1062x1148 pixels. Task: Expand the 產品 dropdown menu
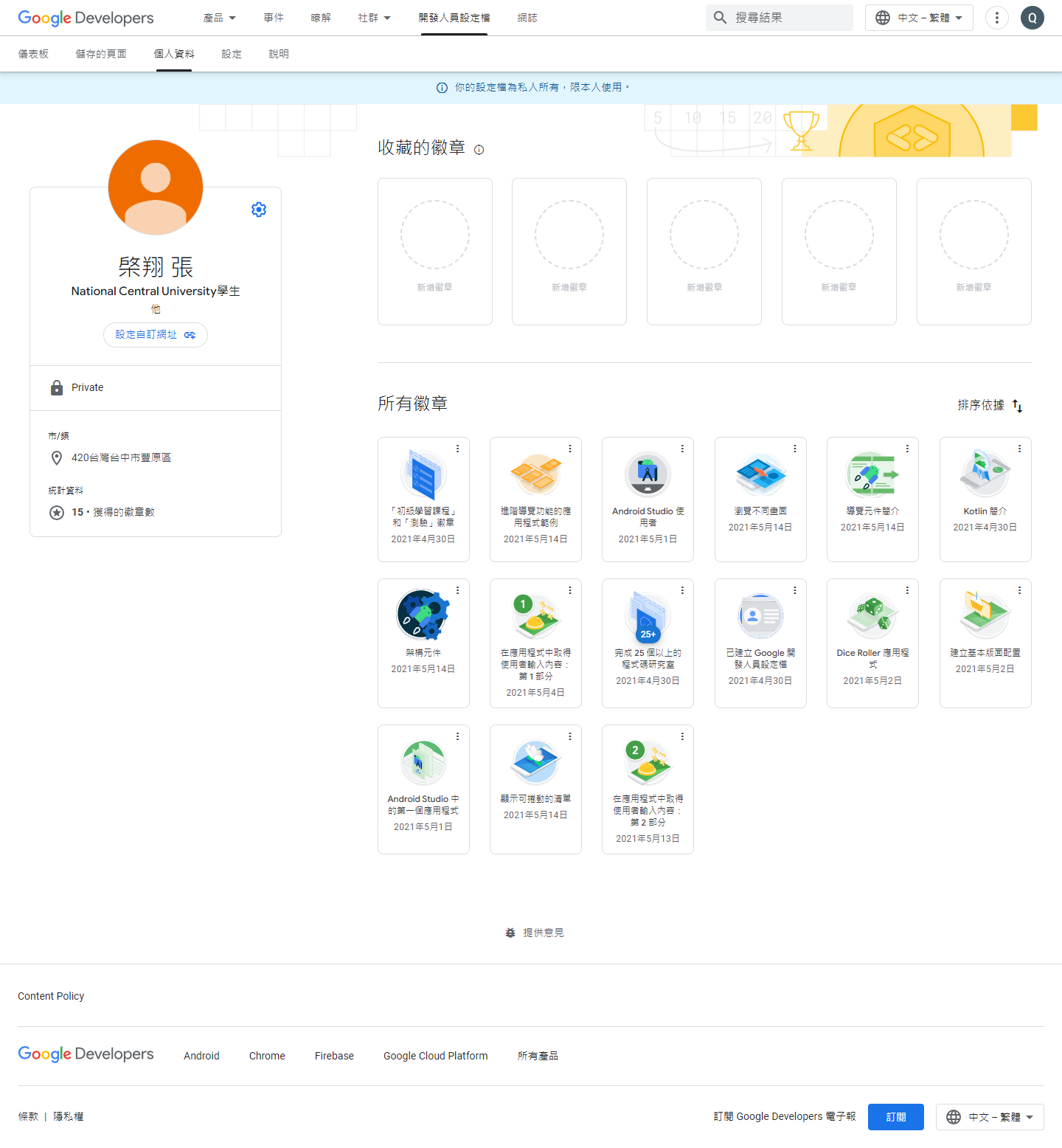click(220, 18)
